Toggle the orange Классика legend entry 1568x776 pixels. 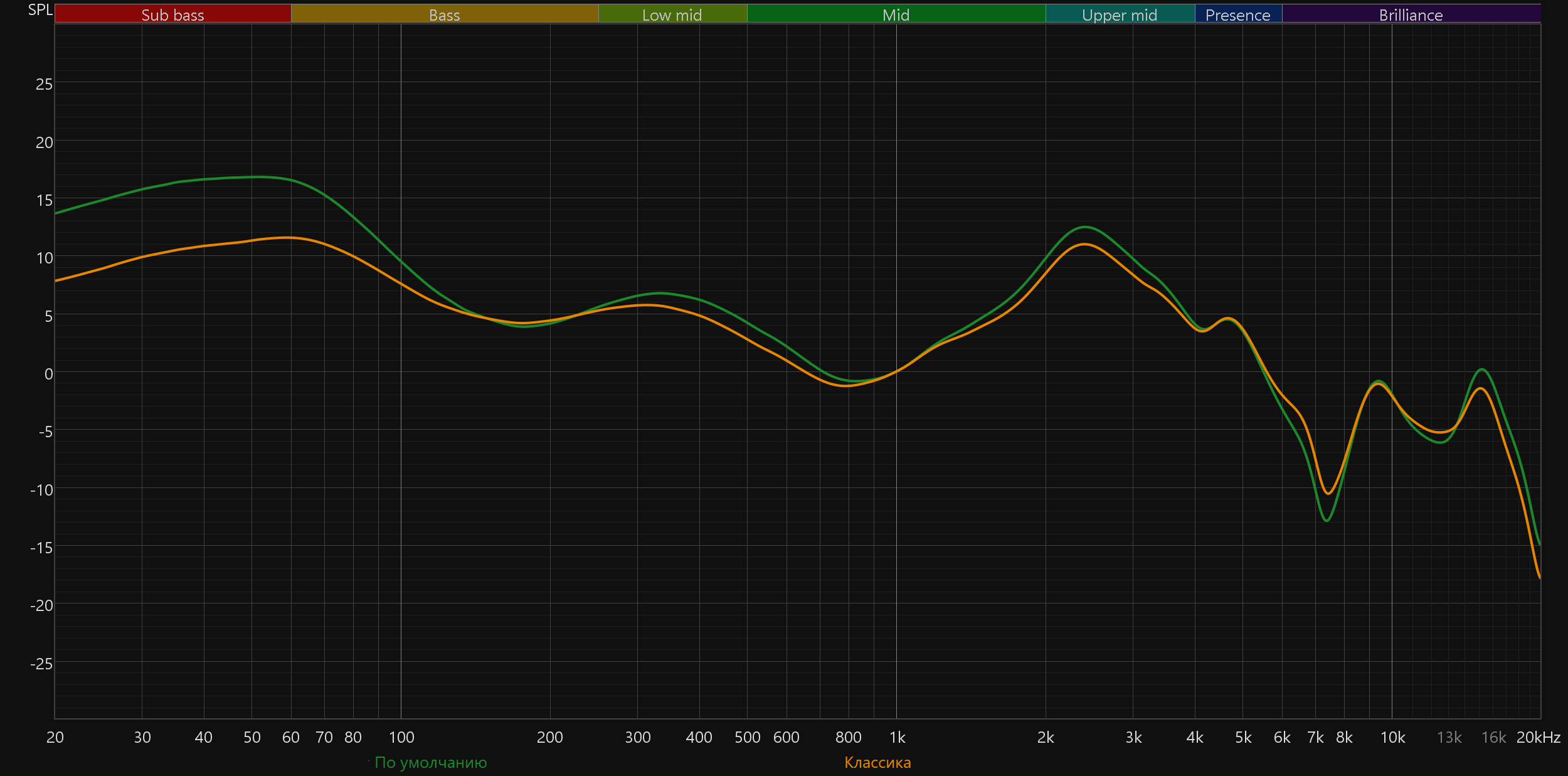(x=877, y=762)
